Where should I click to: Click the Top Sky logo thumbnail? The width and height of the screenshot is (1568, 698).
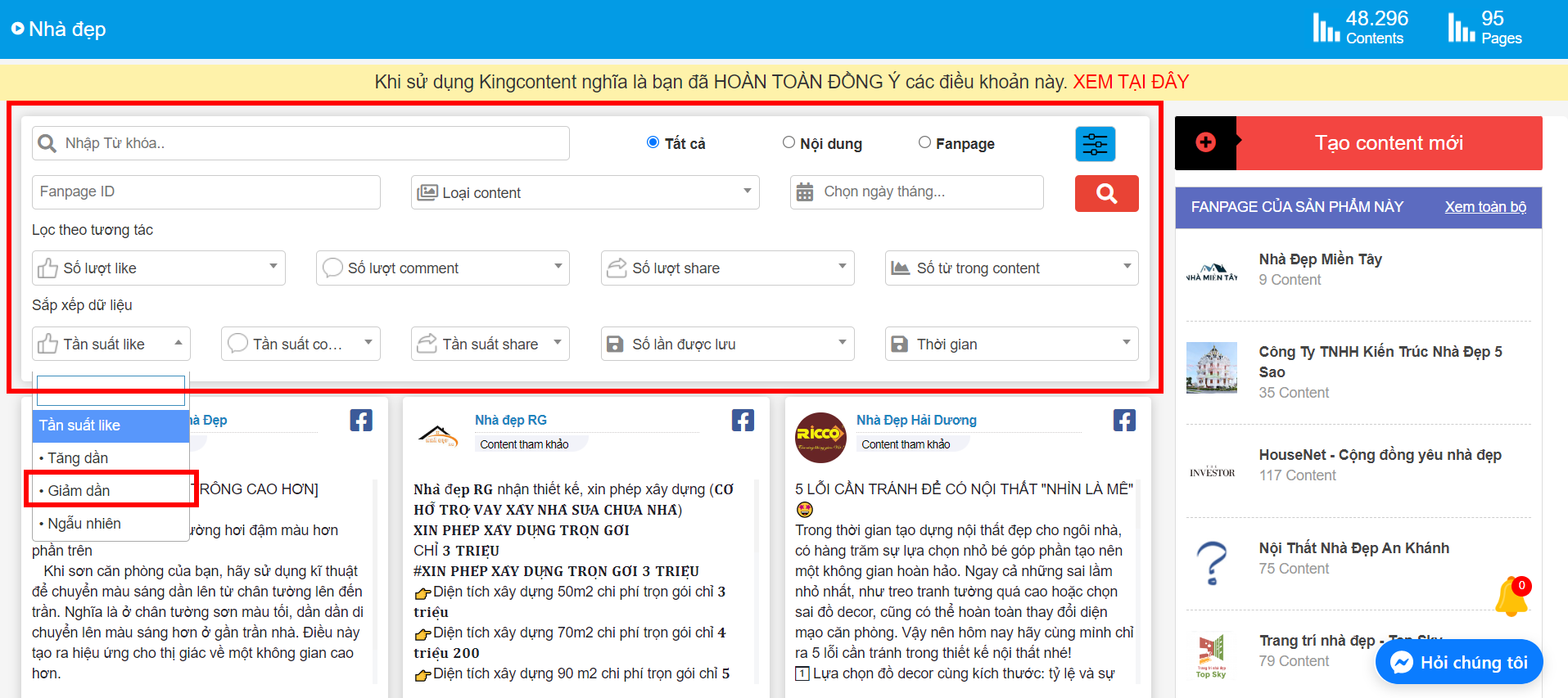pos(1212,656)
